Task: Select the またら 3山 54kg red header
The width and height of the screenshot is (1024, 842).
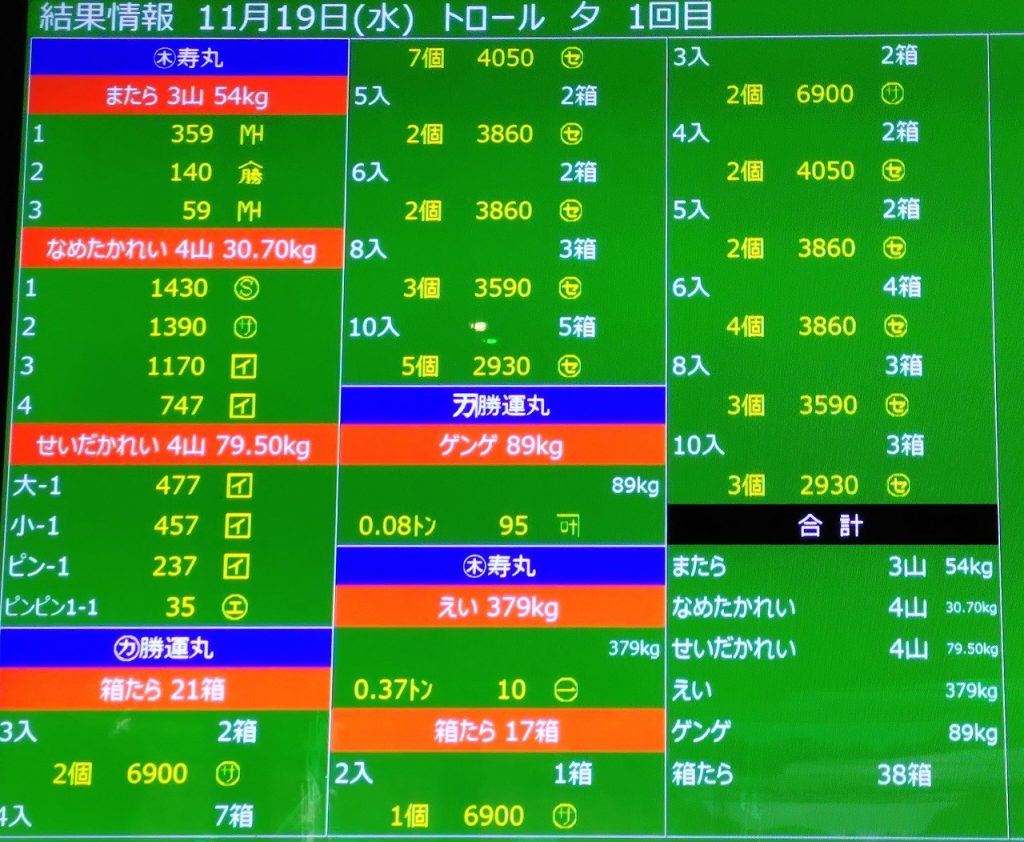Action: point(186,97)
